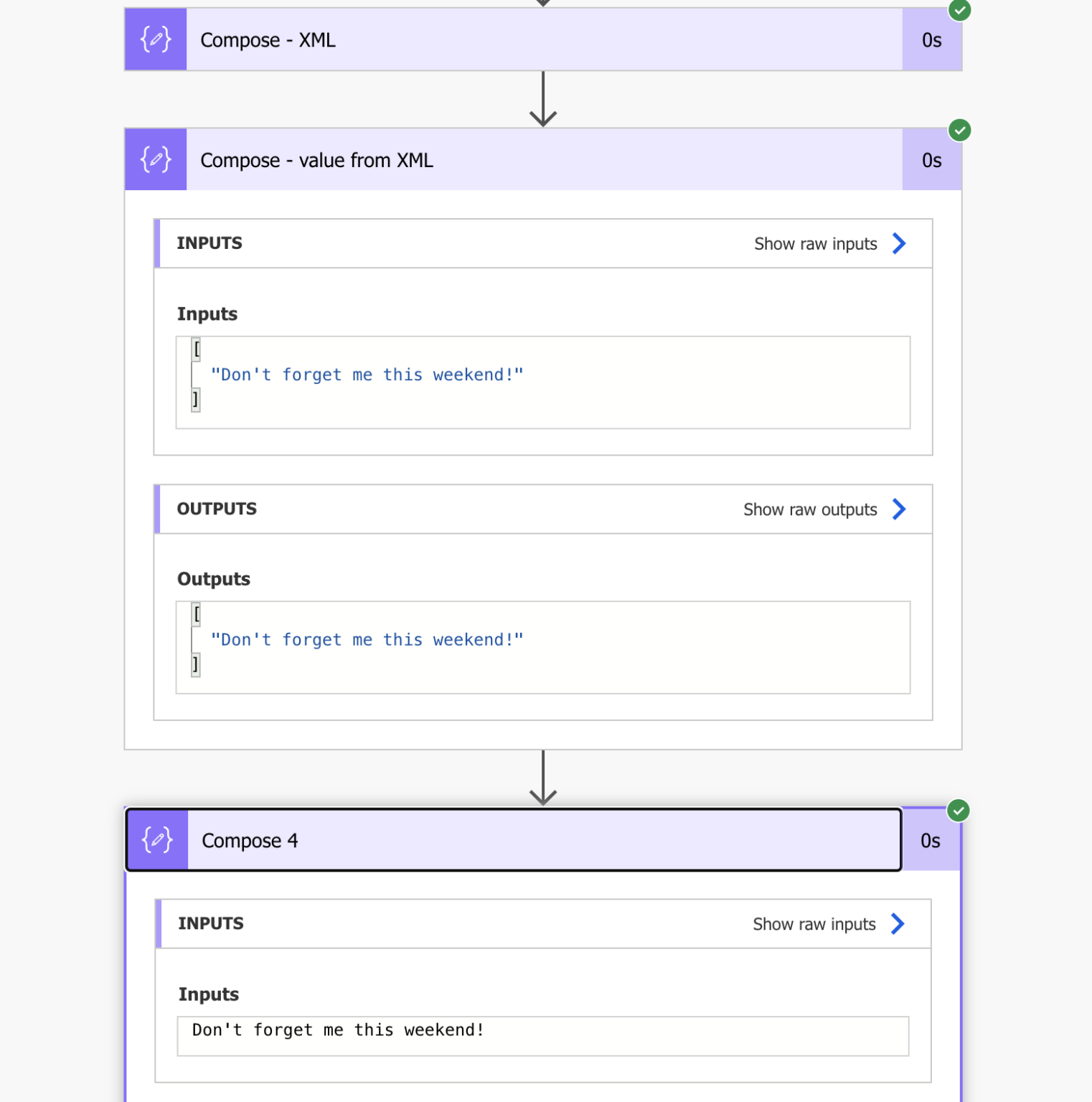Click the 0s duration on Compose - XML
Screen dimensions: 1092x1102
point(932,39)
